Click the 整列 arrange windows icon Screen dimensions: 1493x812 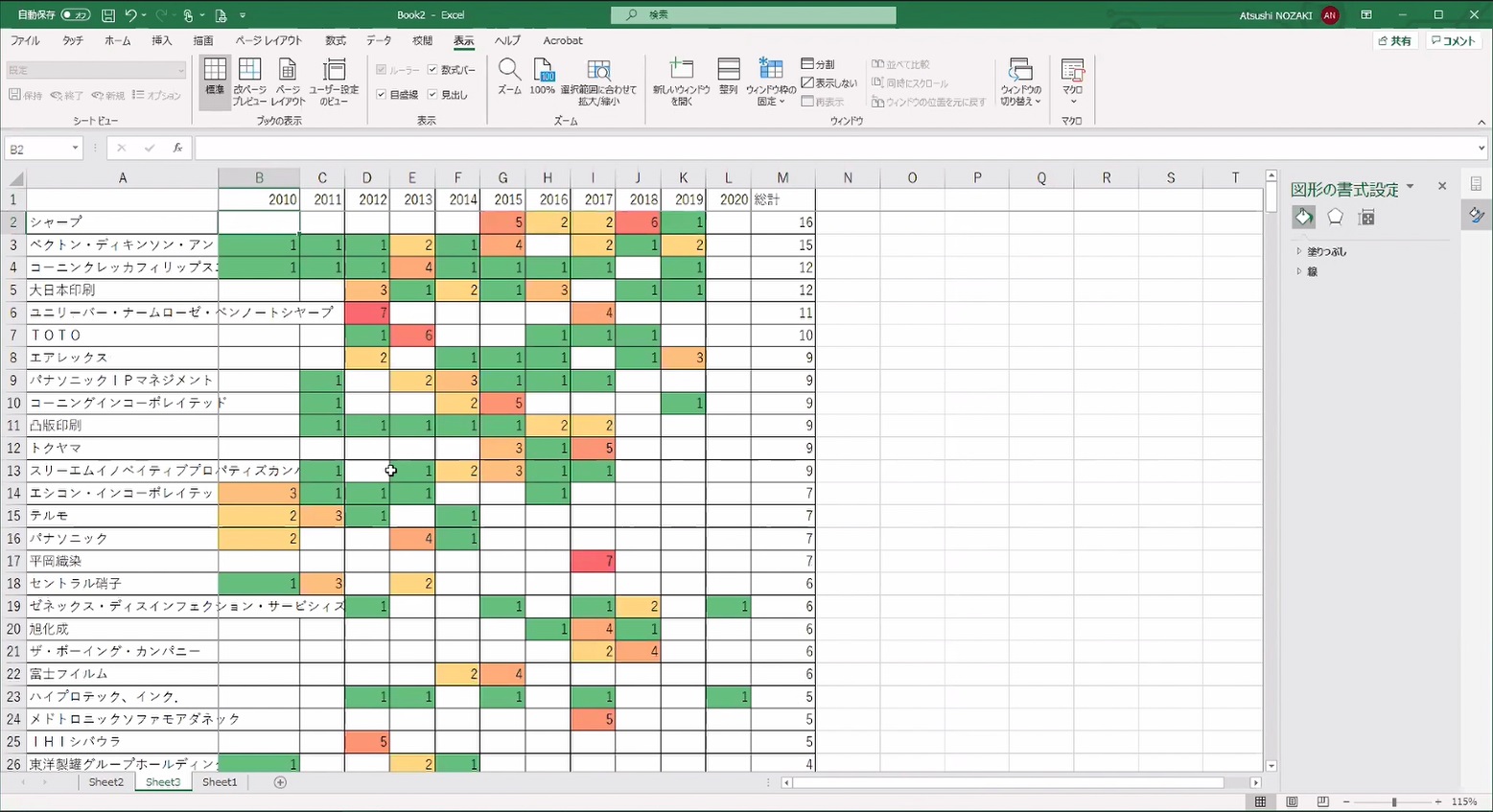tap(729, 77)
